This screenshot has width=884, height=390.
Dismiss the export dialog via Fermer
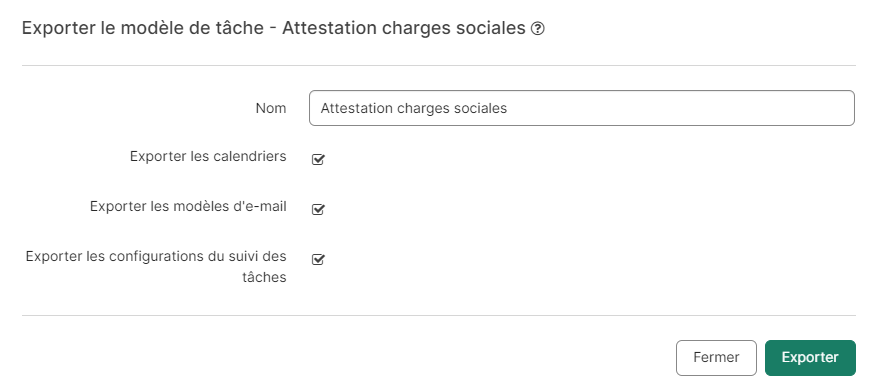(716, 357)
